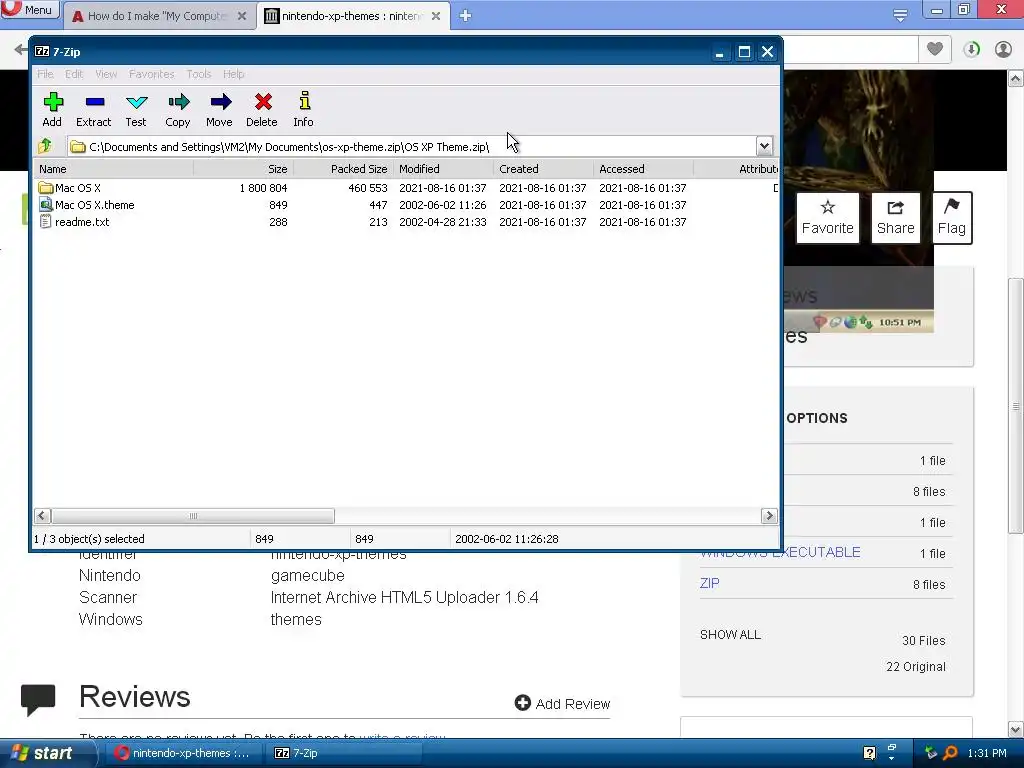Click the archive path address field
Screen dimensions: 1024x768
[412, 146]
